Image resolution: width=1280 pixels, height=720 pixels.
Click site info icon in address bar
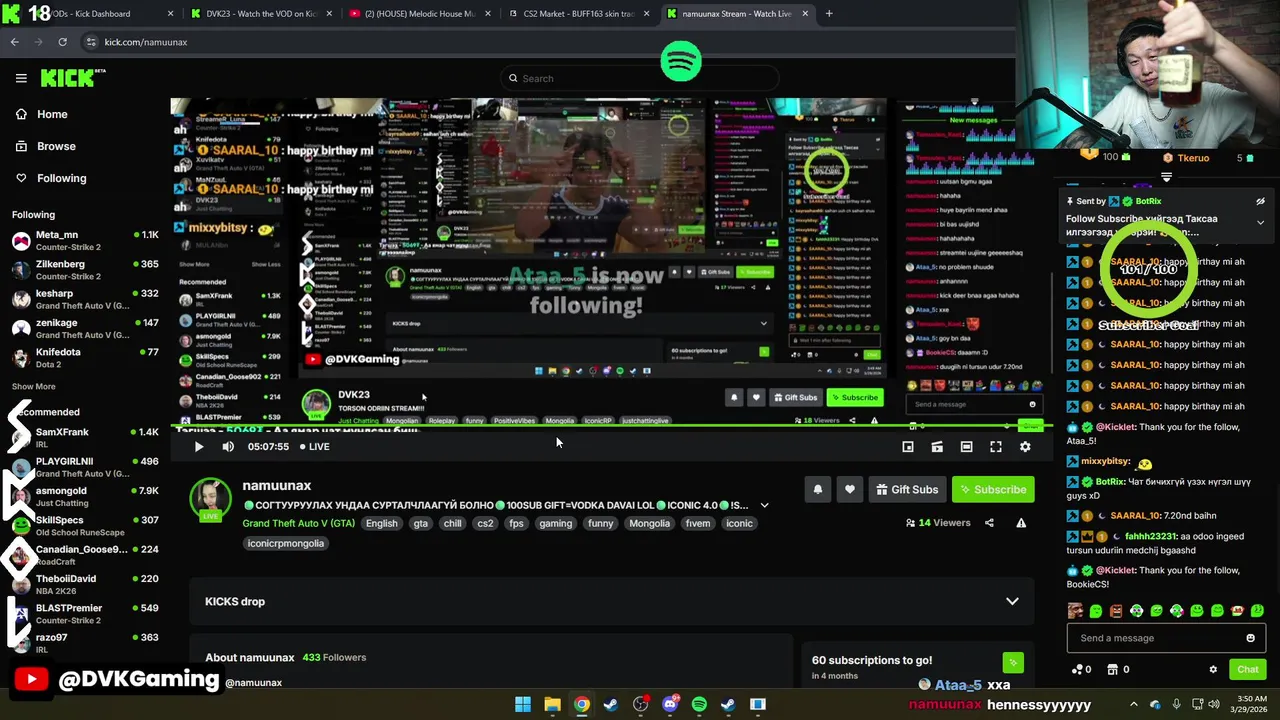[x=91, y=42]
